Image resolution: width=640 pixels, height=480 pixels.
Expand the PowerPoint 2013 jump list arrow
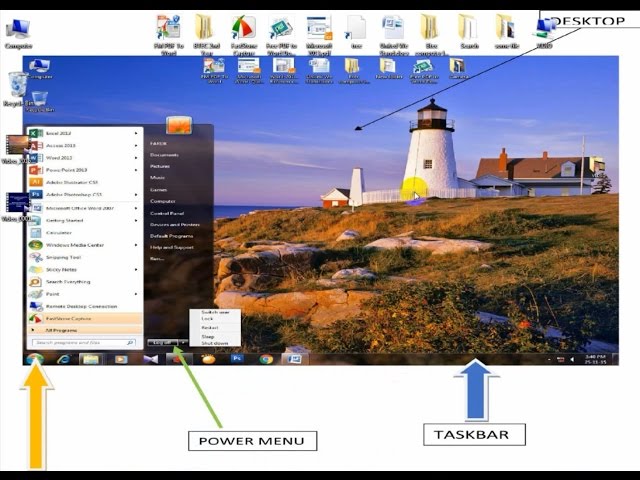click(x=136, y=170)
